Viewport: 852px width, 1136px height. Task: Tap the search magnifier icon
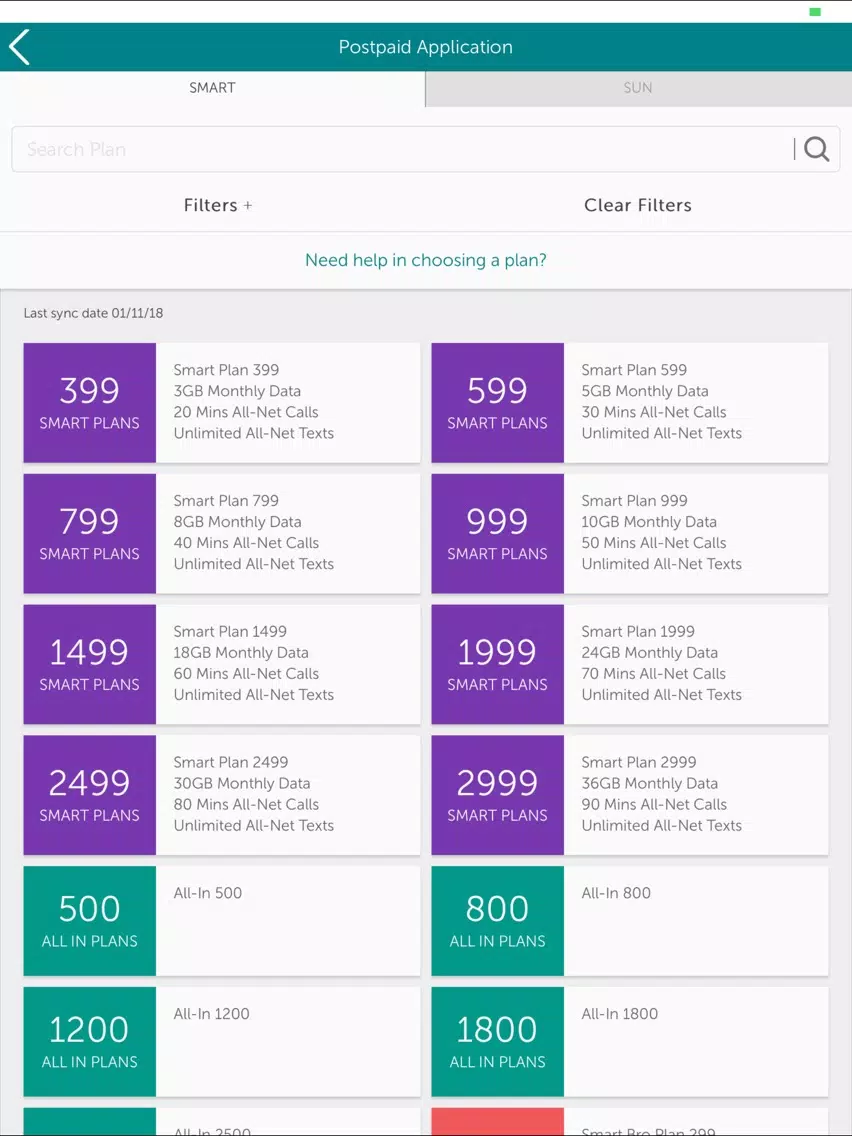pyautogui.click(x=816, y=149)
